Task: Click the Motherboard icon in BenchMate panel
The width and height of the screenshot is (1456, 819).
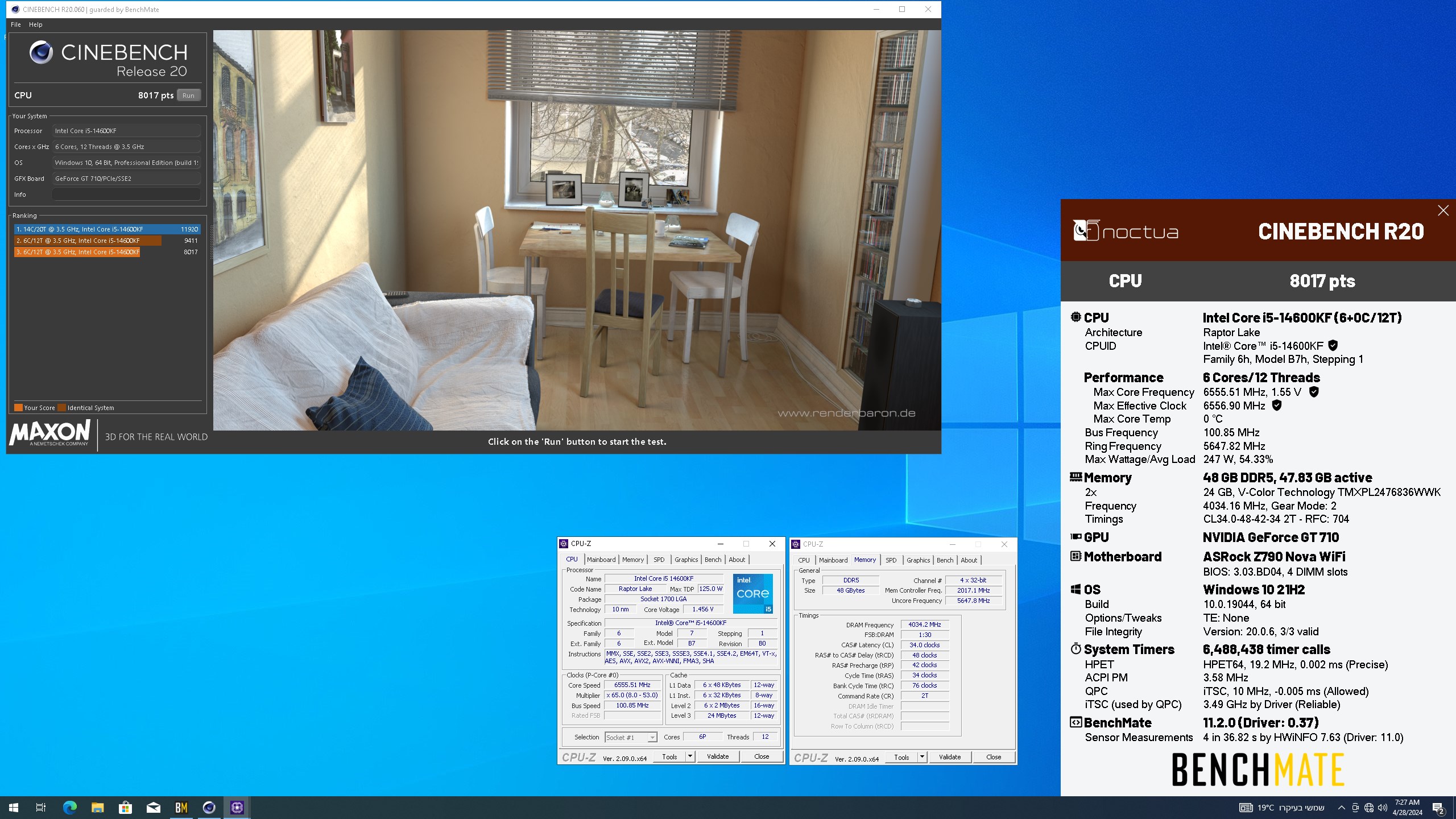Action: coord(1076,556)
